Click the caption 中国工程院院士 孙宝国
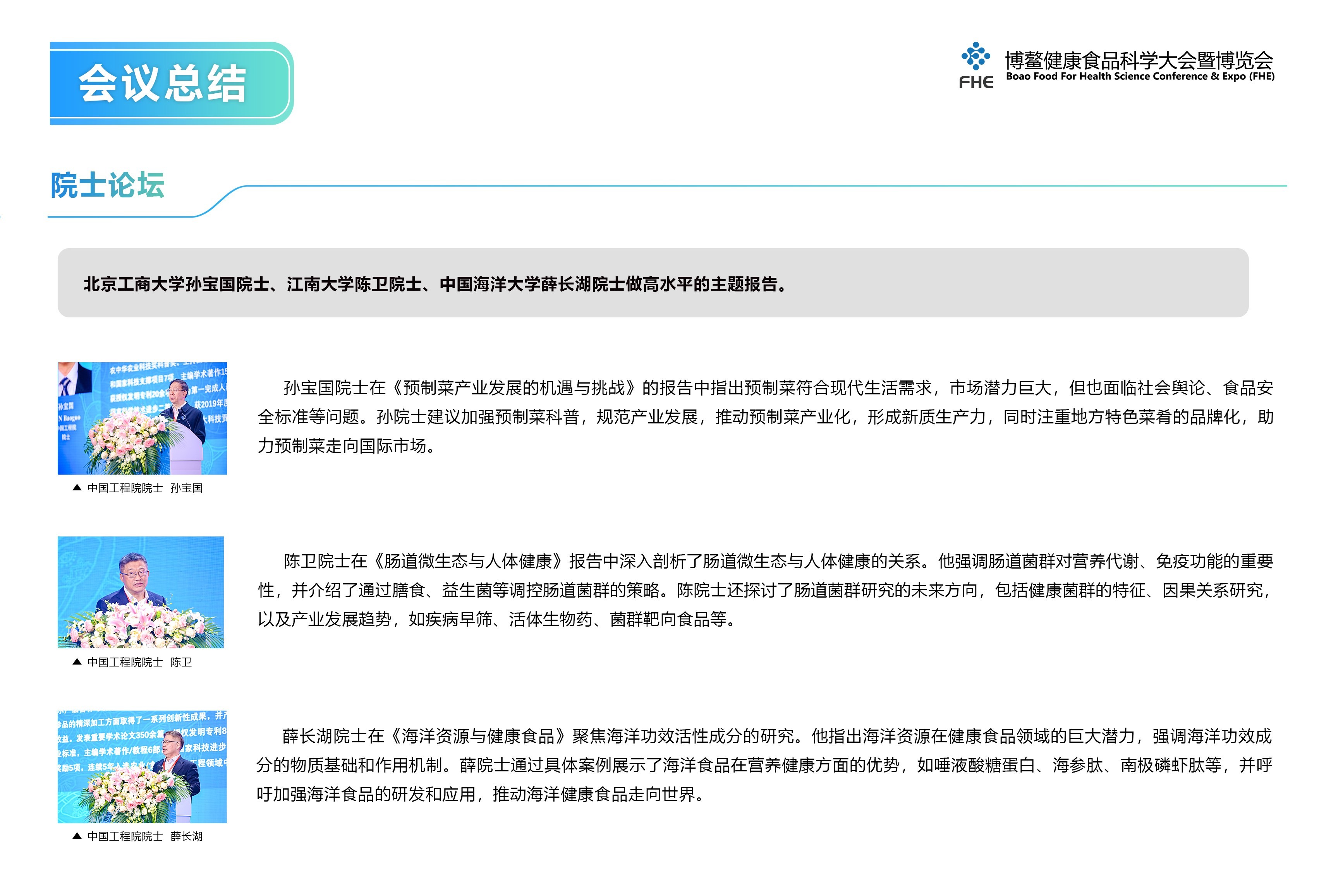The image size is (1331, 896). point(145,488)
